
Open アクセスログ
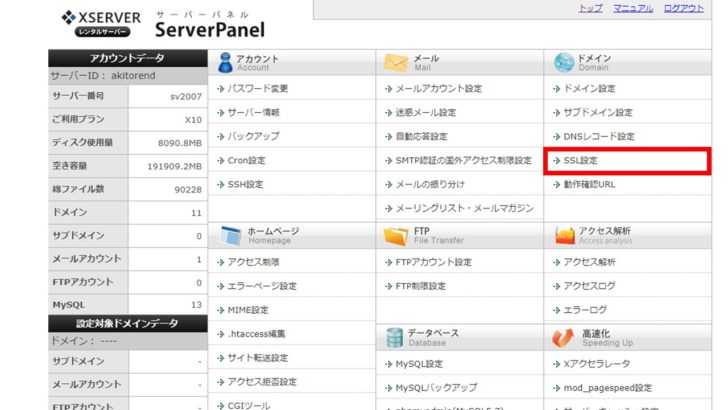point(589,286)
